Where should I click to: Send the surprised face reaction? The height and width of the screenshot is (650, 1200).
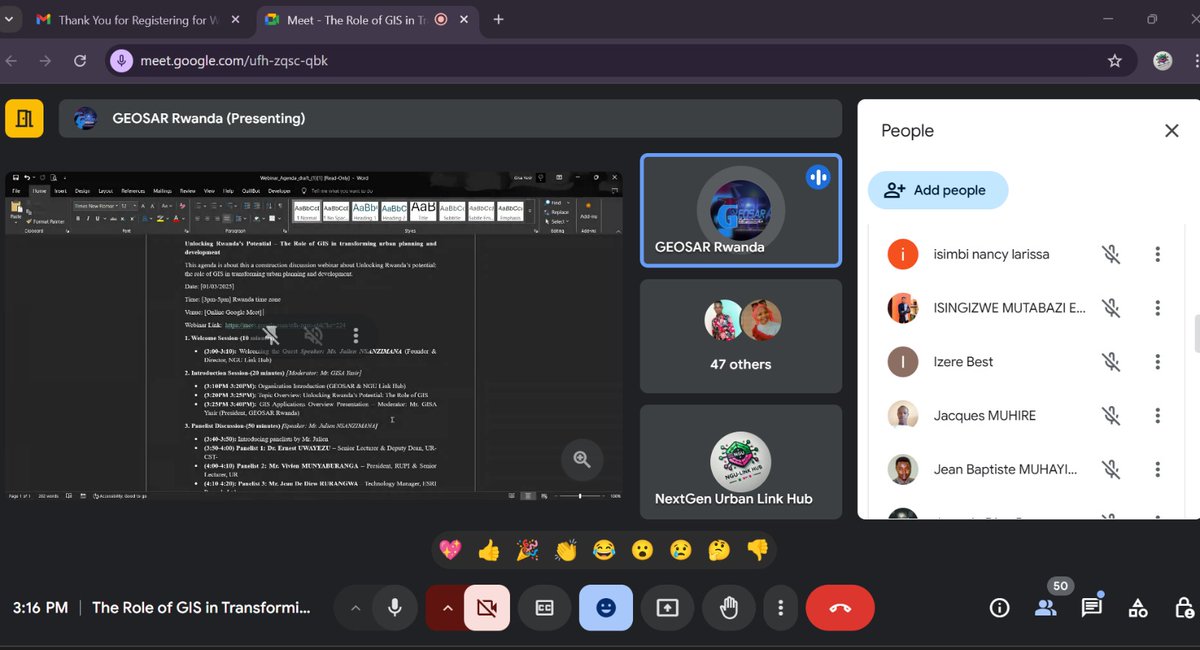coord(642,550)
